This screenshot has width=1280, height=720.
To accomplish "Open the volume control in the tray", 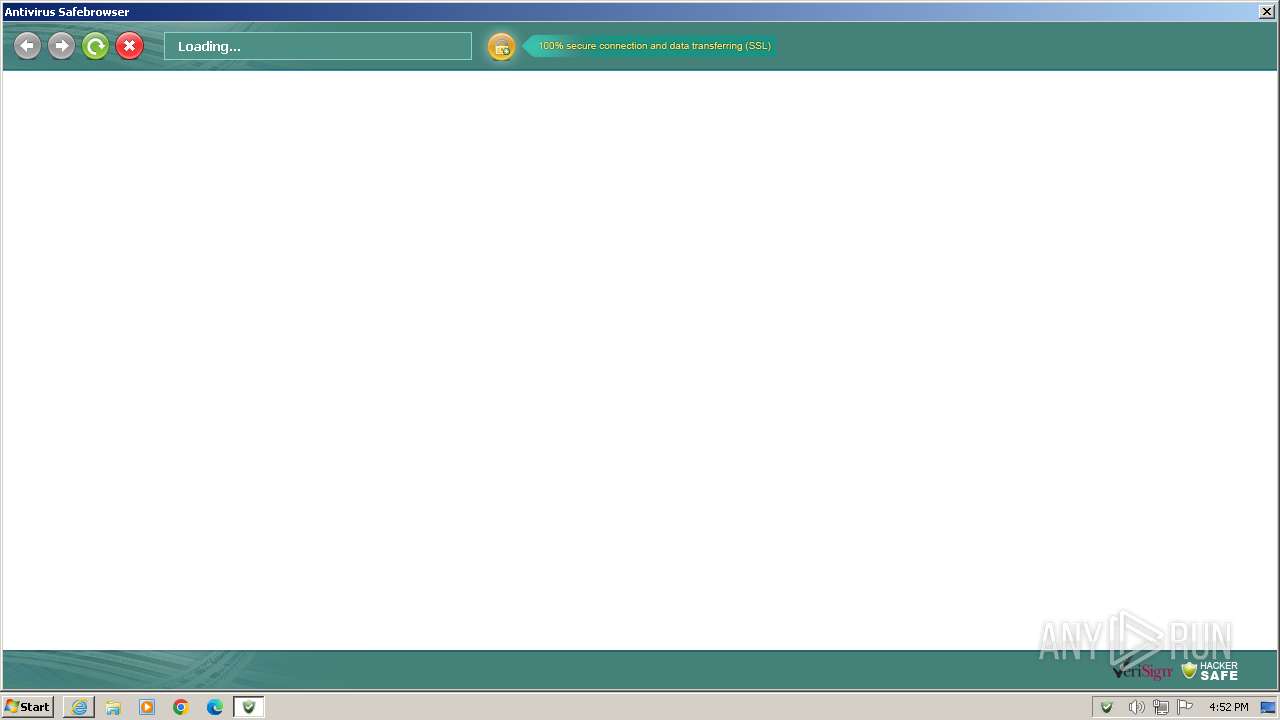I will 1136,707.
